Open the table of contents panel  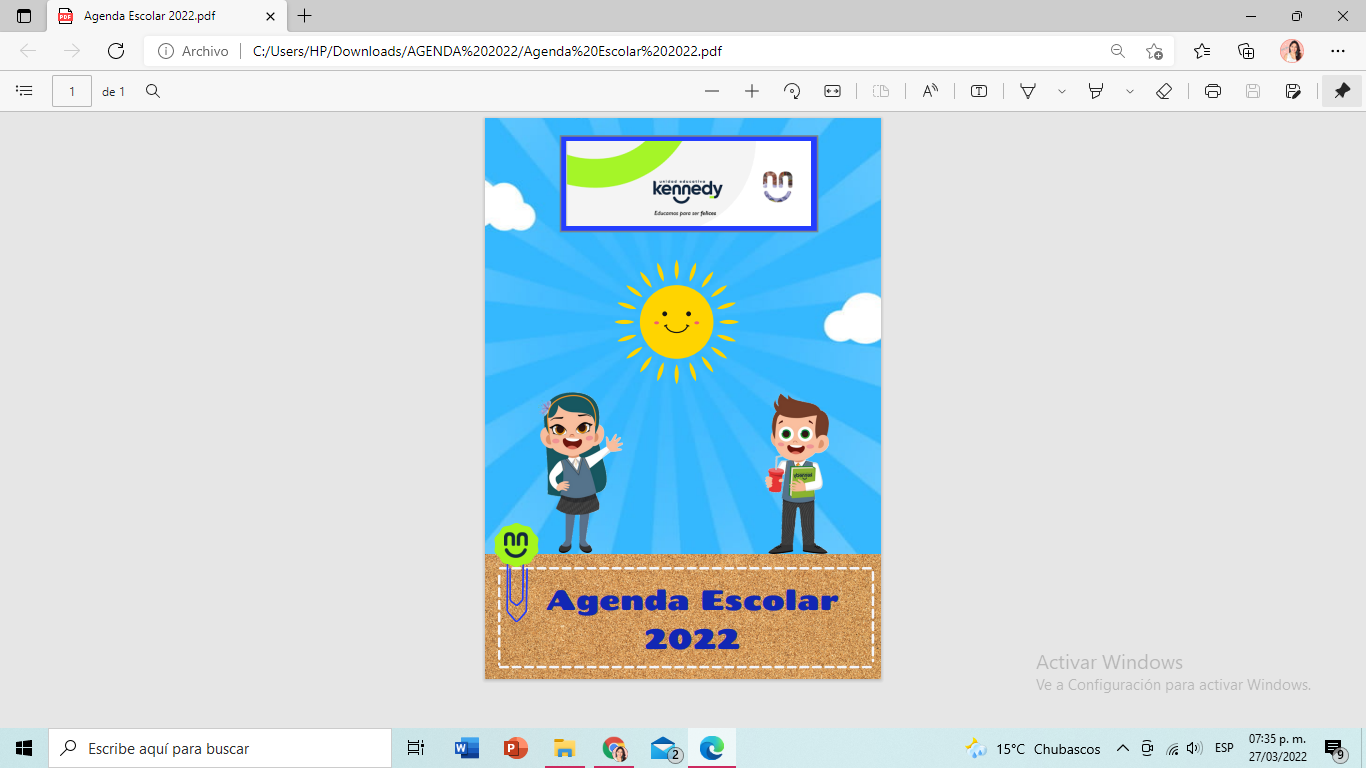pos(23,90)
